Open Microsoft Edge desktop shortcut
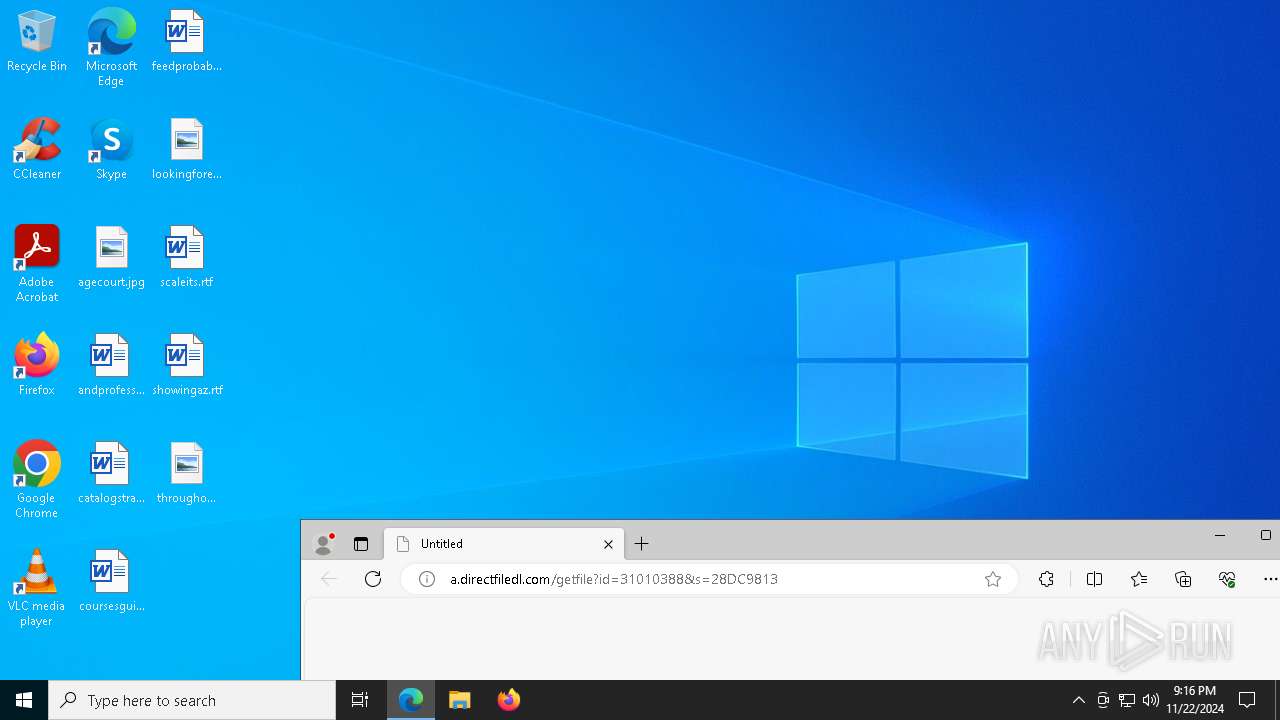The image size is (1280, 720). pyautogui.click(x=111, y=48)
